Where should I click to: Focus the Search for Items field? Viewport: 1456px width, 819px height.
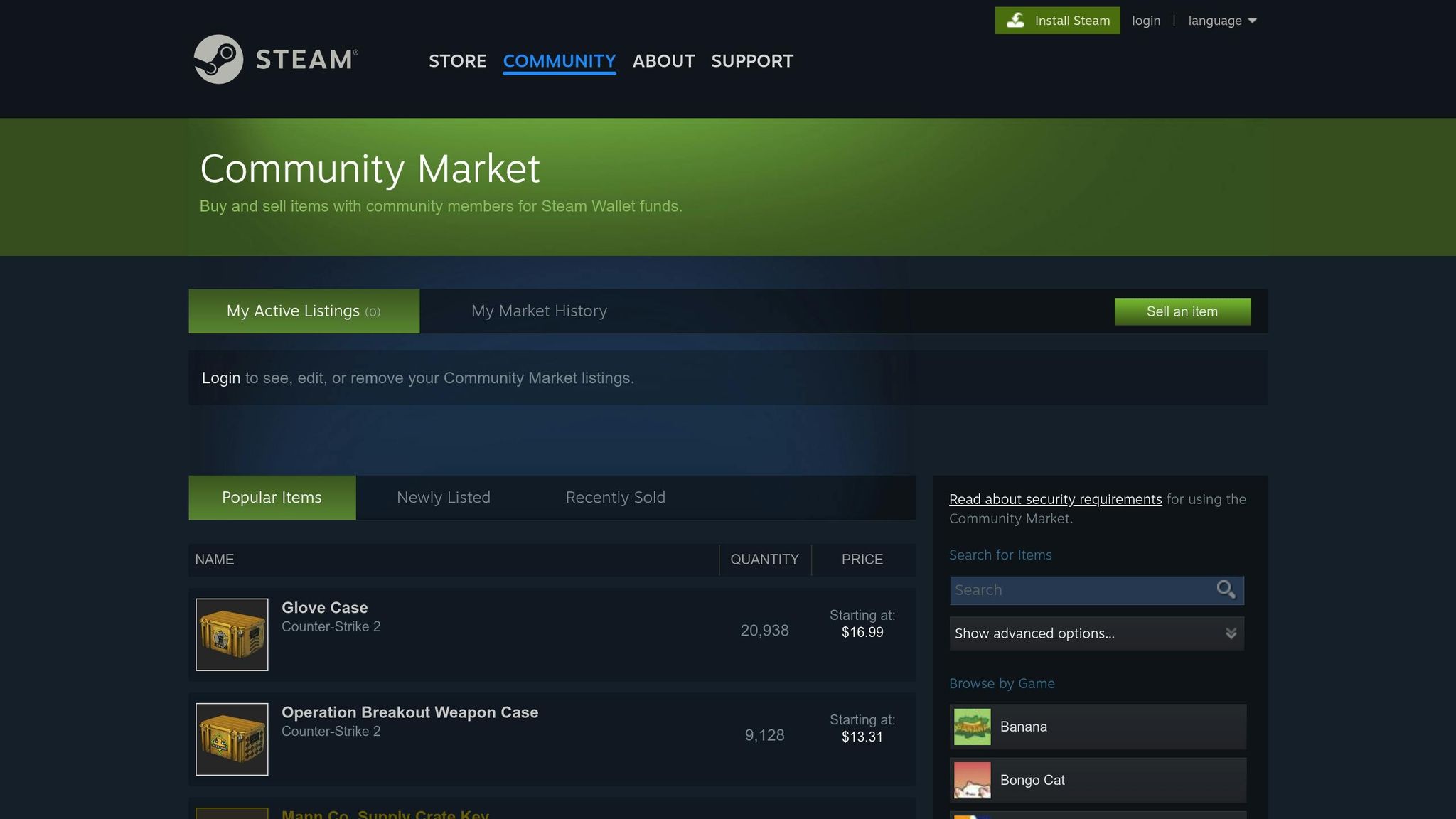(1096, 590)
